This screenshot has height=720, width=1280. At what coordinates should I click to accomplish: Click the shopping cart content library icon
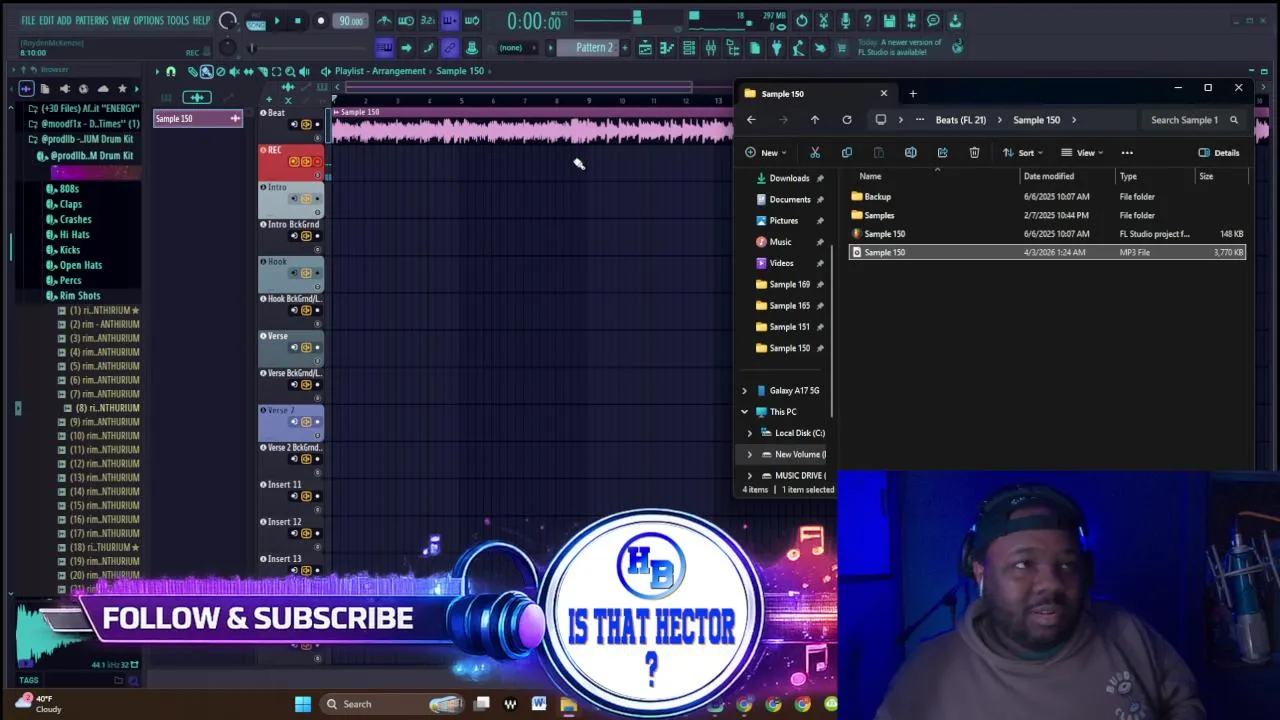tap(841, 48)
